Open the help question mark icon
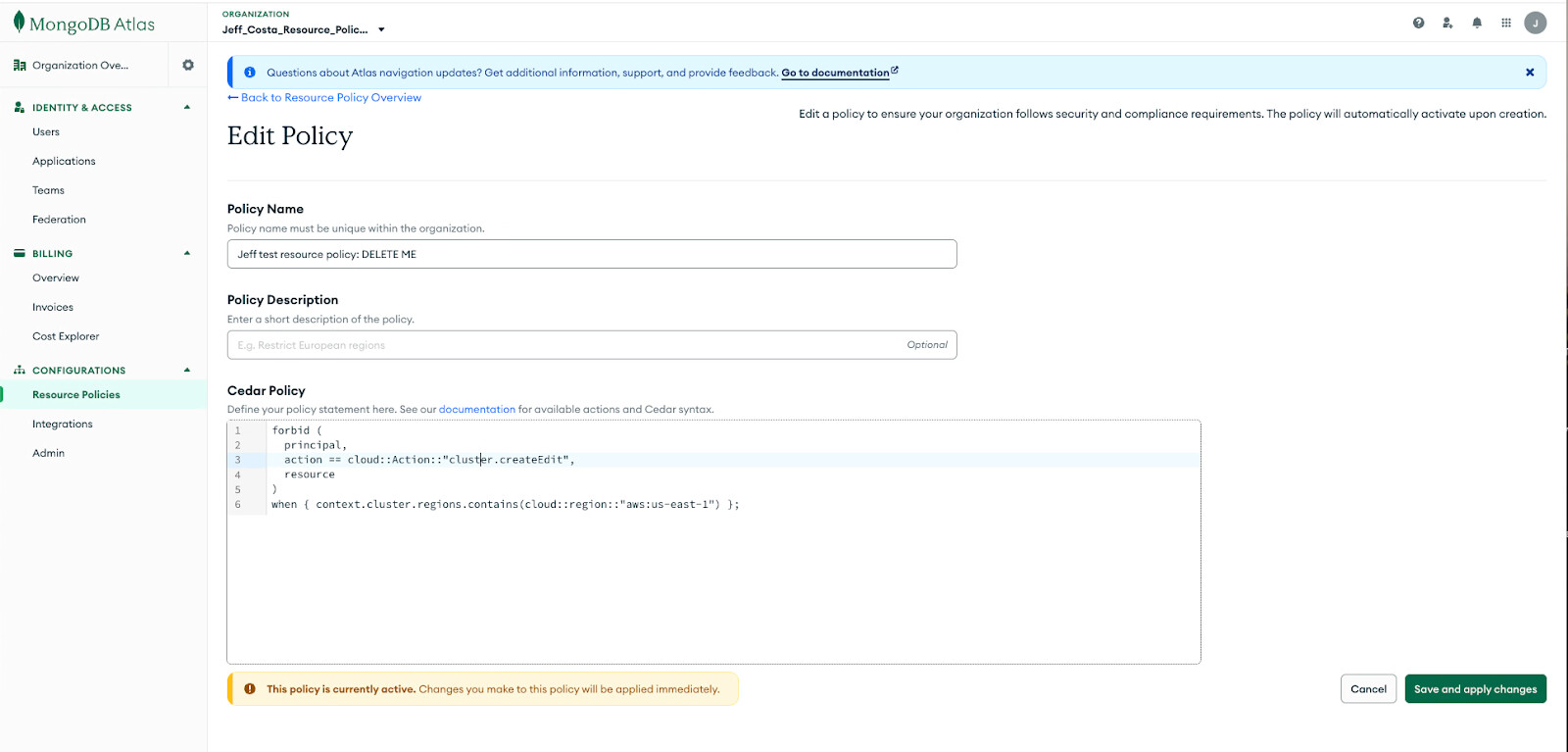 point(1418,23)
